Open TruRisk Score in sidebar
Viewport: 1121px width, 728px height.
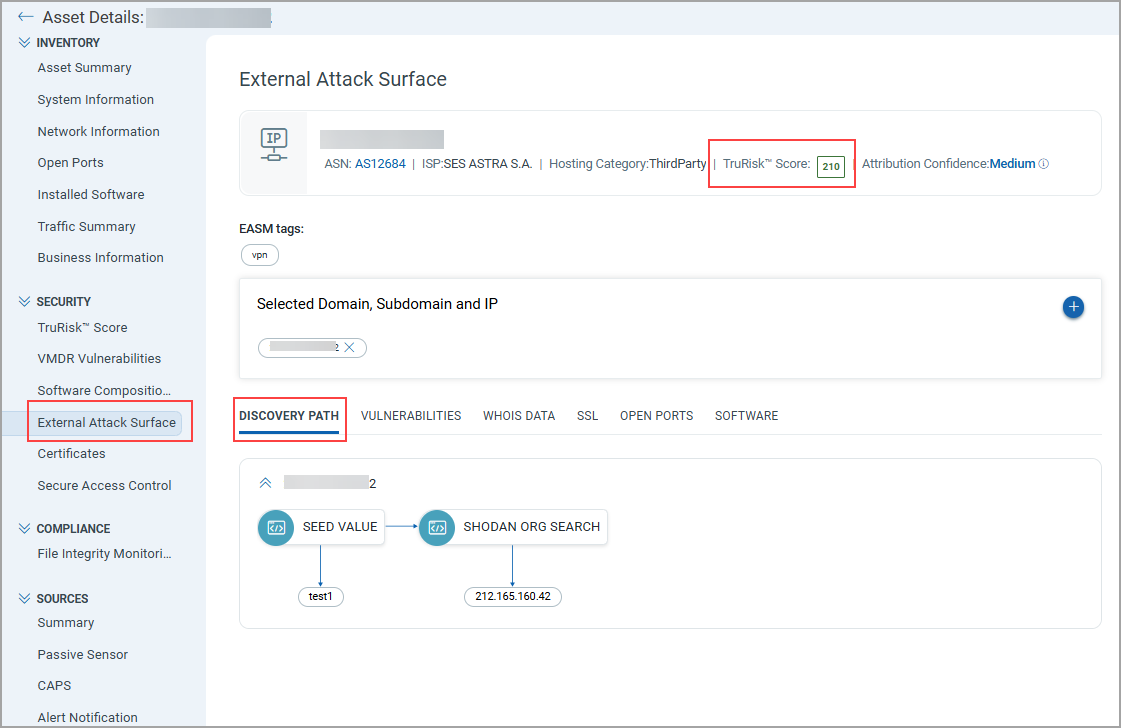82,328
